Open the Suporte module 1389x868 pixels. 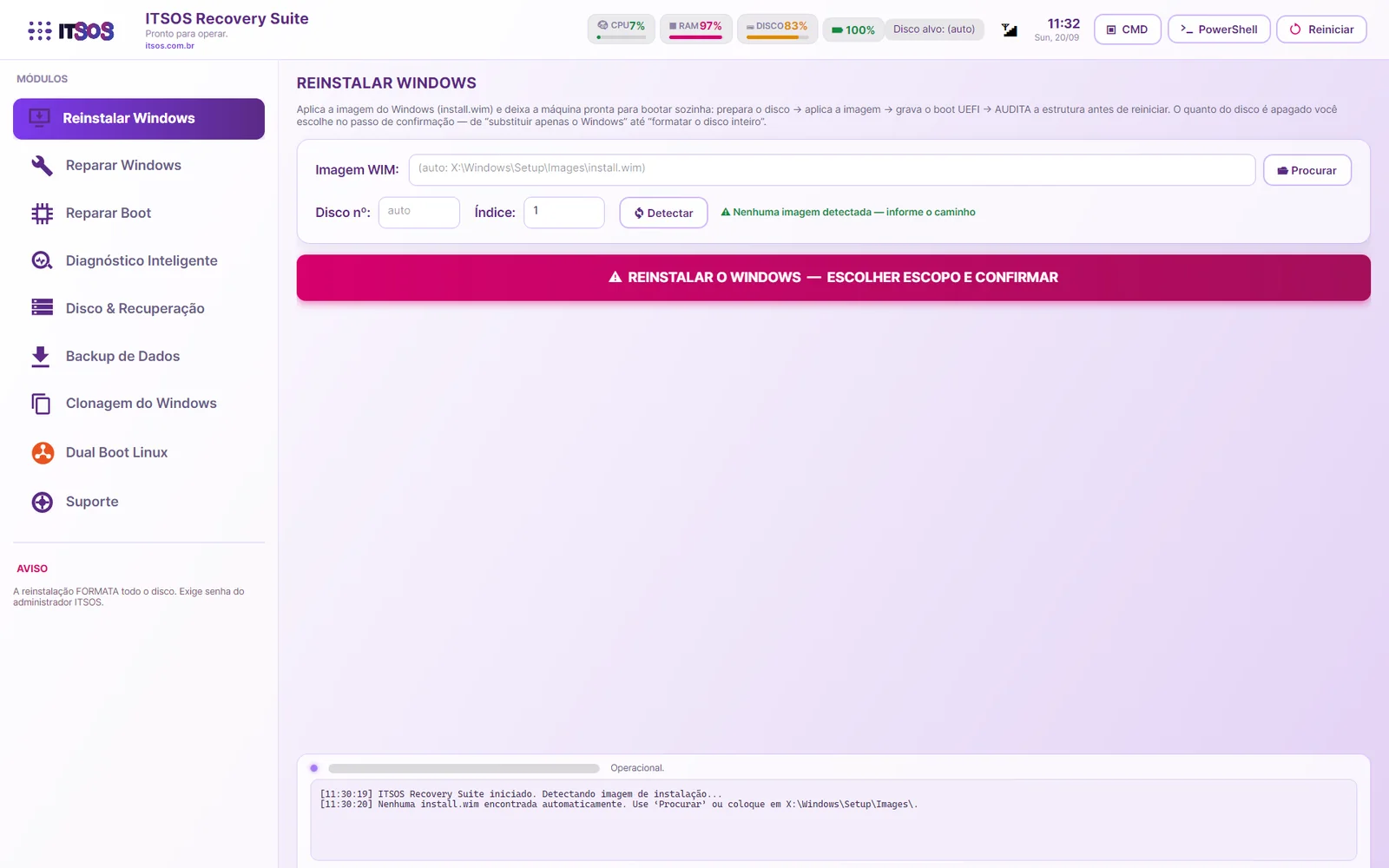tap(139, 502)
